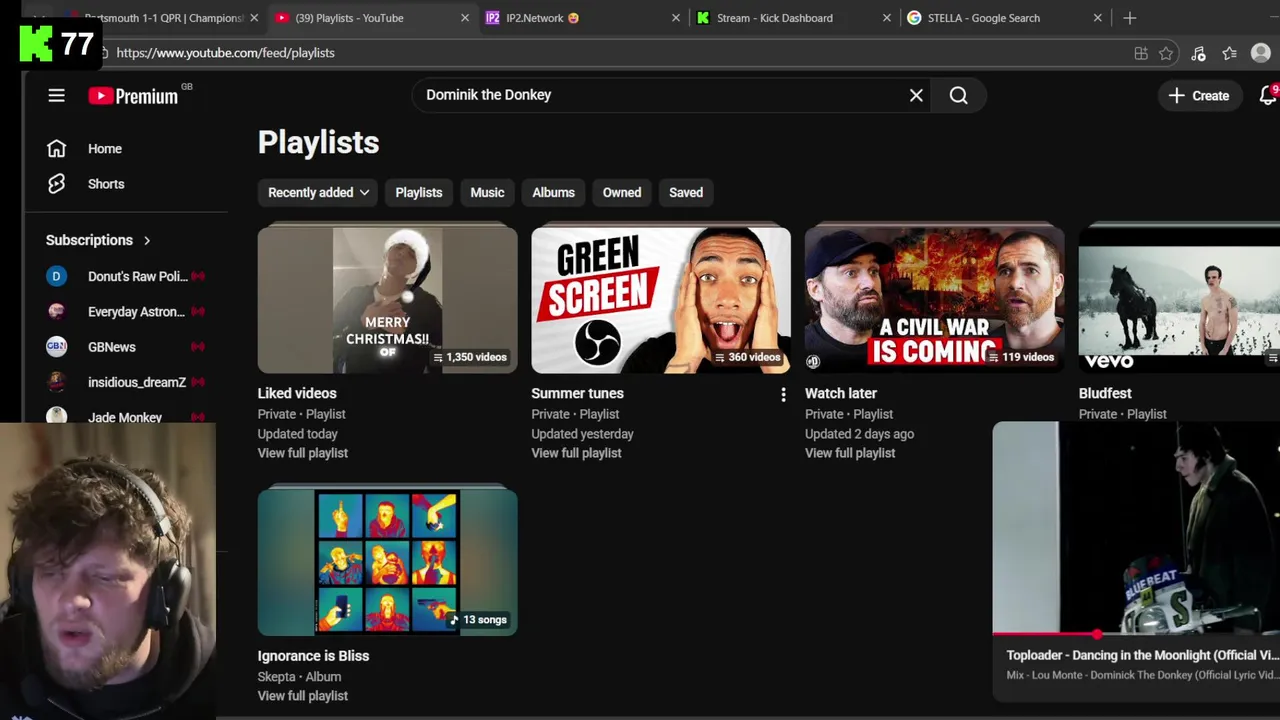Click the Liked videos playlist title
The image size is (1280, 720).
point(297,394)
